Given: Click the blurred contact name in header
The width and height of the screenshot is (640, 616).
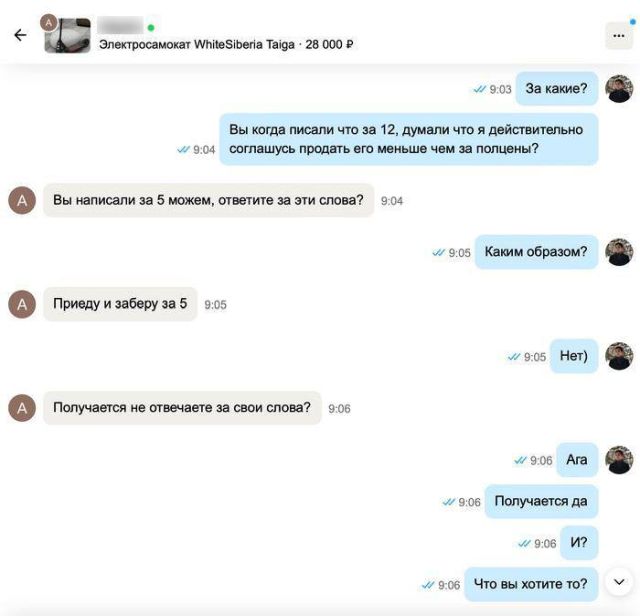Looking at the screenshot, I should 120,25.
